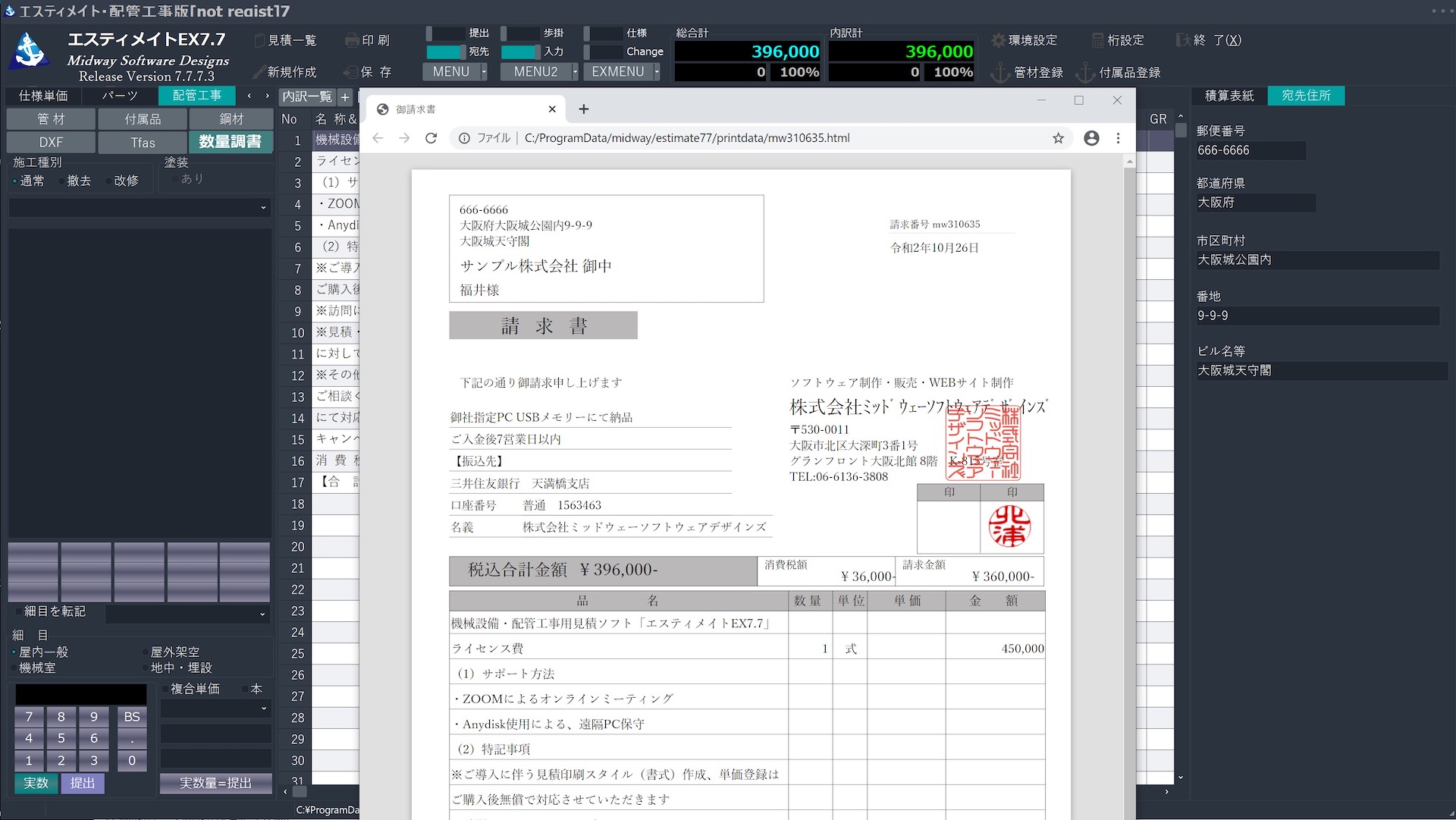Open 管材登録 pipe material registration
The height and width of the screenshot is (820, 1456).
[x=1028, y=73]
